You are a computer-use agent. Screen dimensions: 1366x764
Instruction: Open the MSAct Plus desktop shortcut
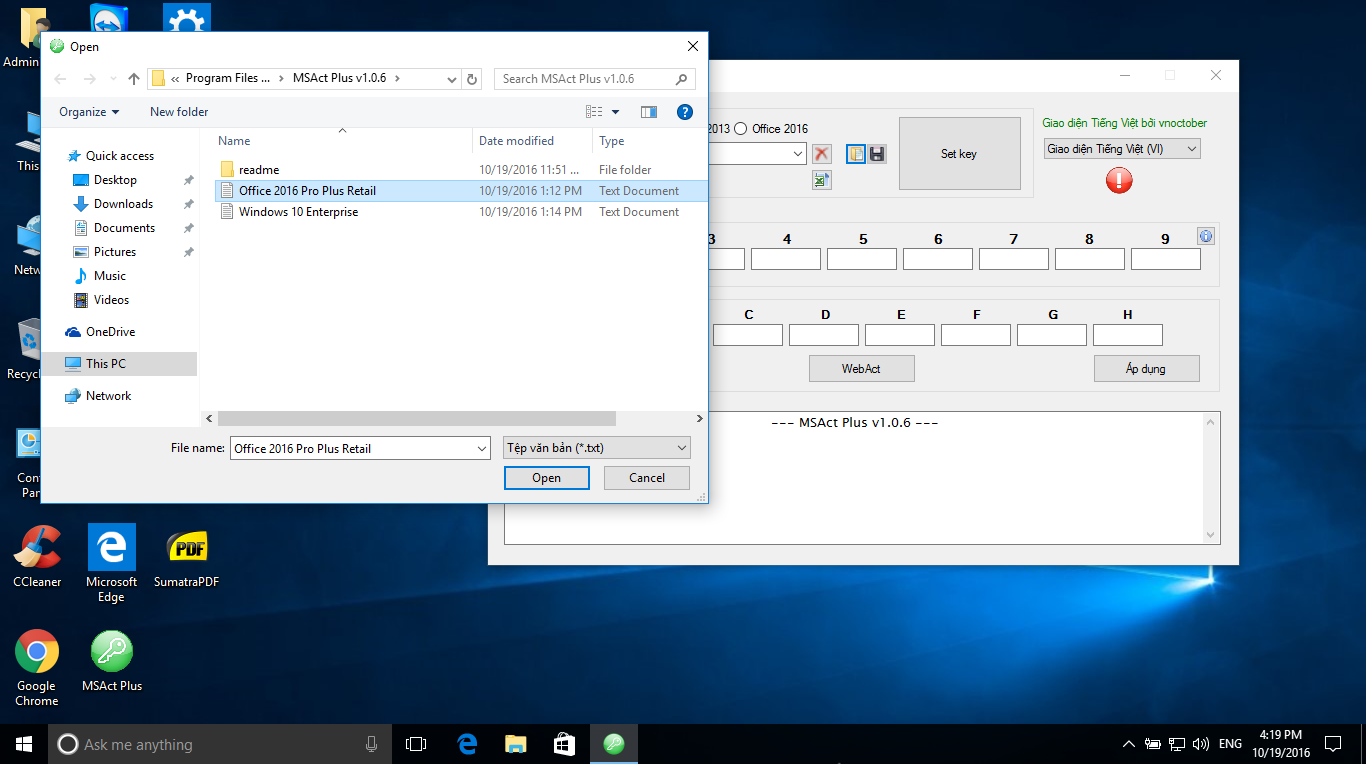pos(112,660)
